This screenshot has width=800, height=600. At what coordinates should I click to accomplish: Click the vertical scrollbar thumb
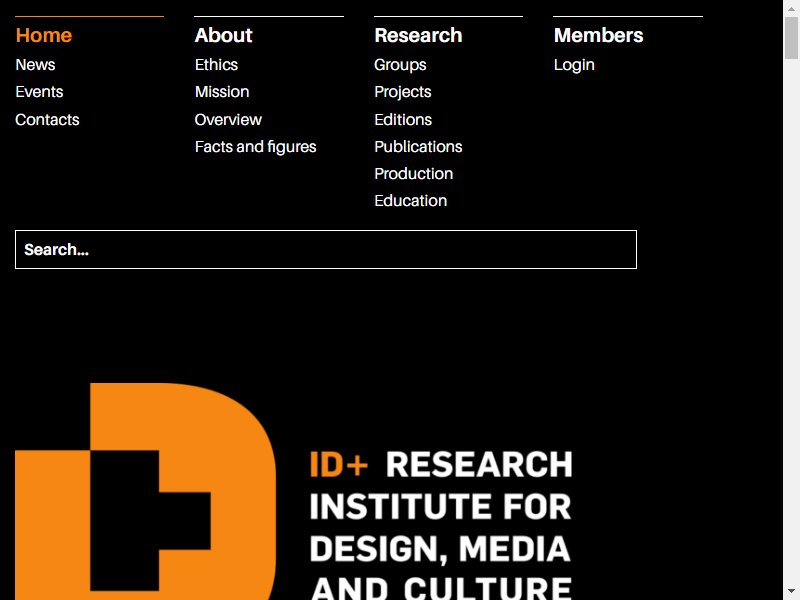pyautogui.click(x=791, y=38)
